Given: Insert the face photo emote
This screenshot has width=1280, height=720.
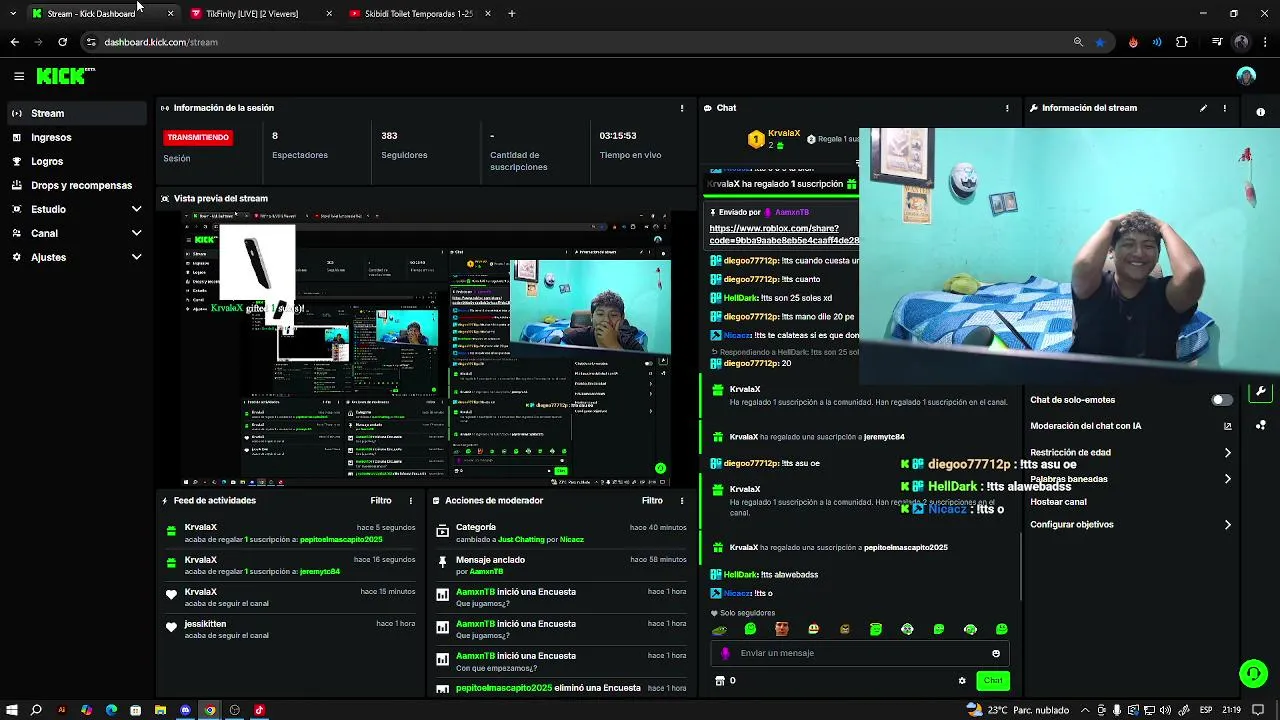Looking at the screenshot, I should pos(781,629).
